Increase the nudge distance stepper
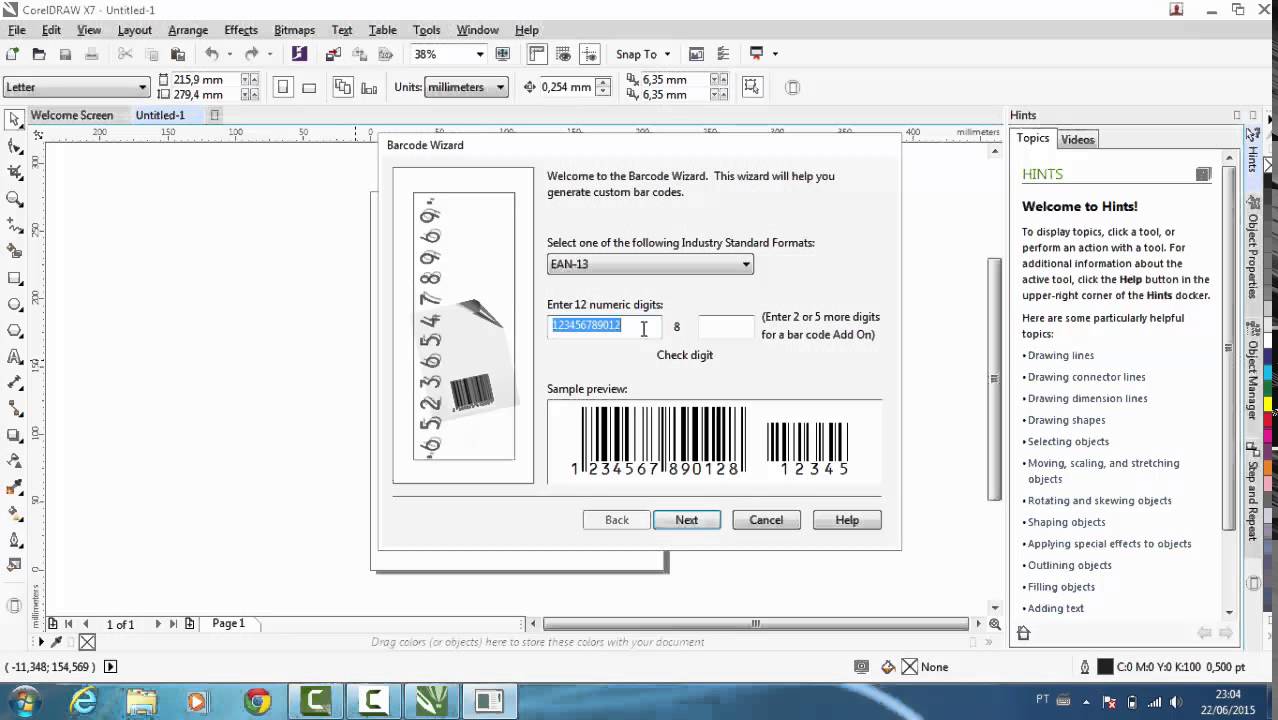This screenshot has height=720, width=1278. point(602,82)
